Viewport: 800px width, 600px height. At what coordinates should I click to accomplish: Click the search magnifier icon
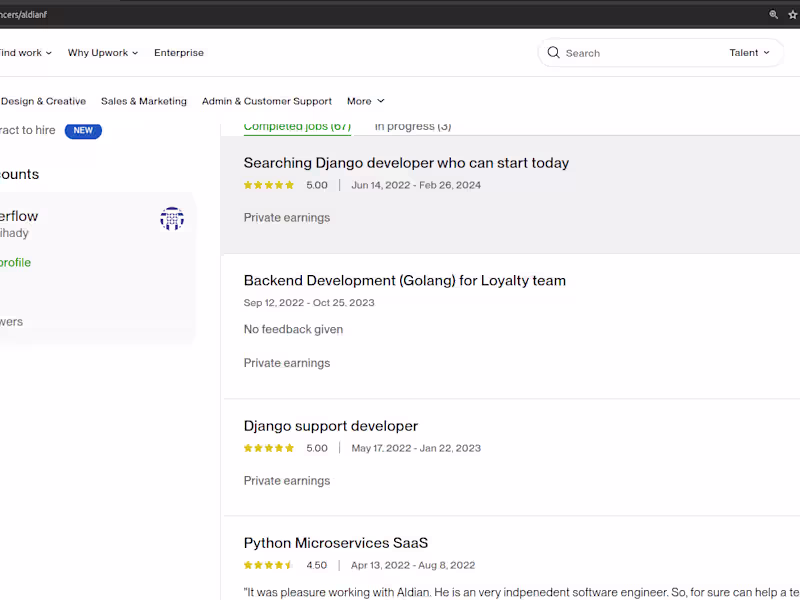(553, 53)
